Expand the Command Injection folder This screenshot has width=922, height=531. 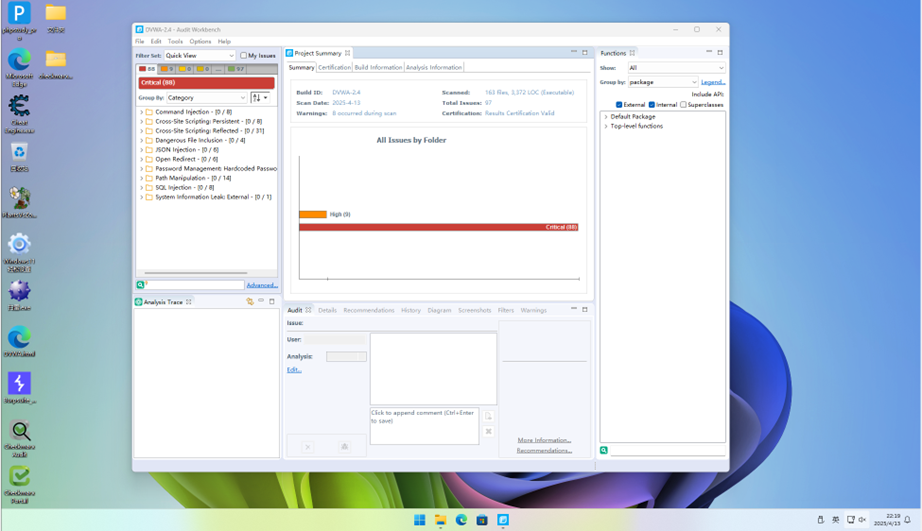click(142, 112)
